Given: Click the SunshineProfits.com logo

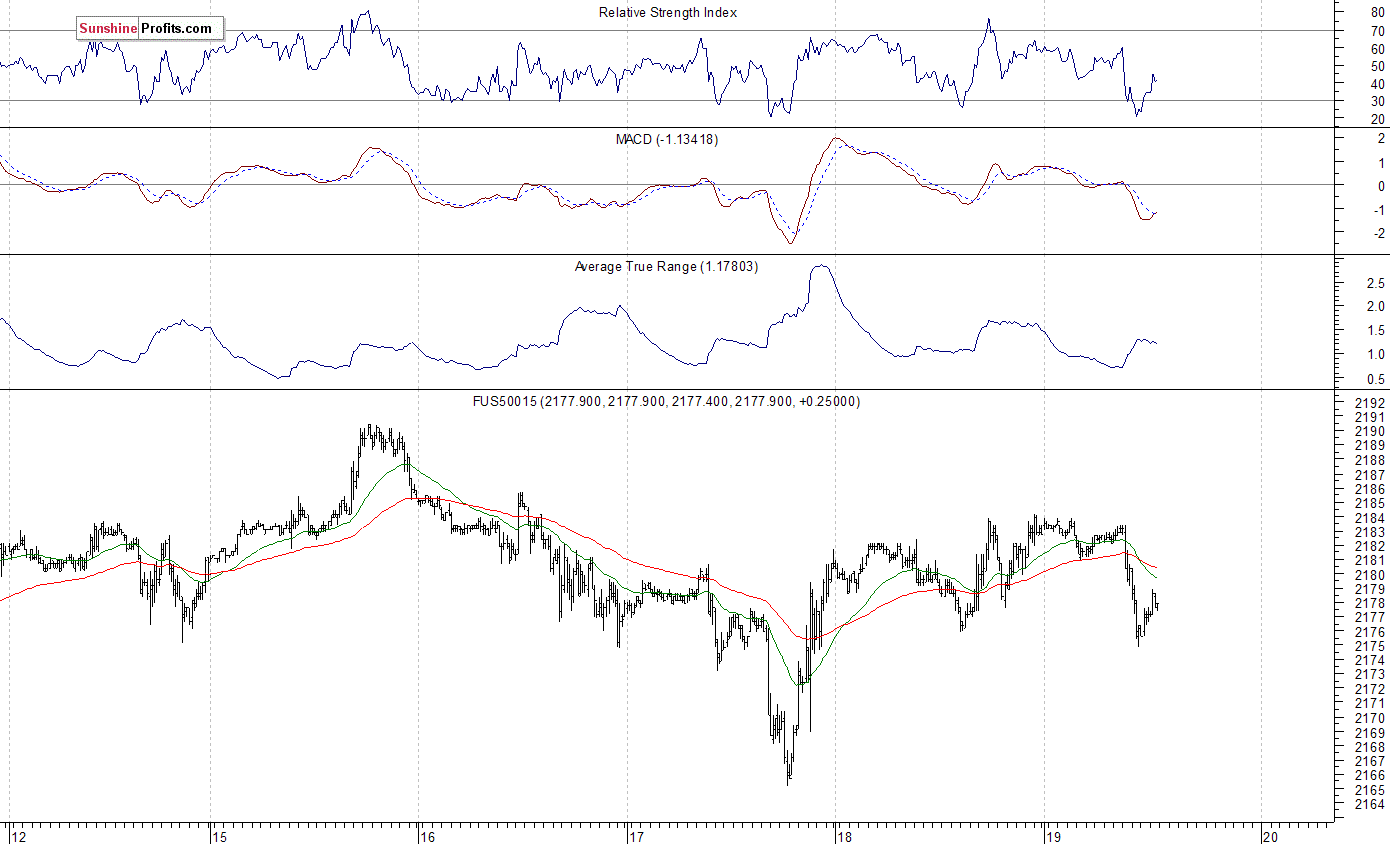Looking at the screenshot, I should [149, 28].
